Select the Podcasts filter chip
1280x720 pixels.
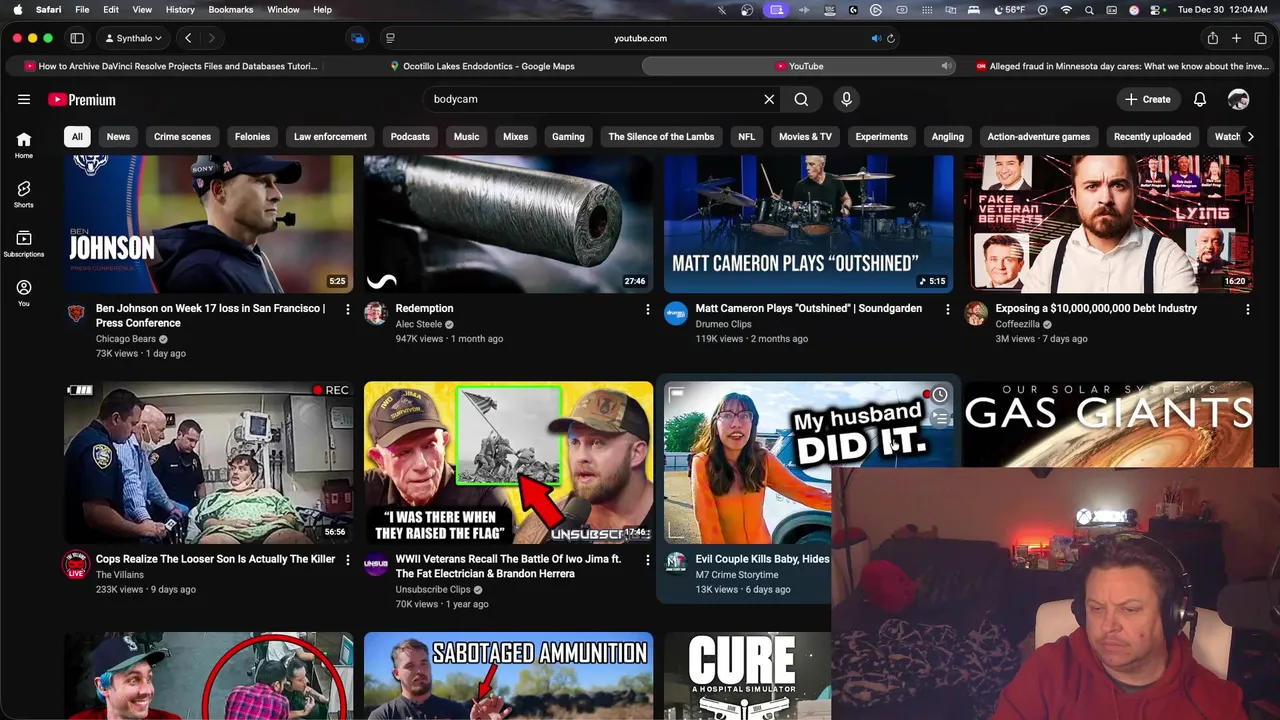pyautogui.click(x=410, y=137)
